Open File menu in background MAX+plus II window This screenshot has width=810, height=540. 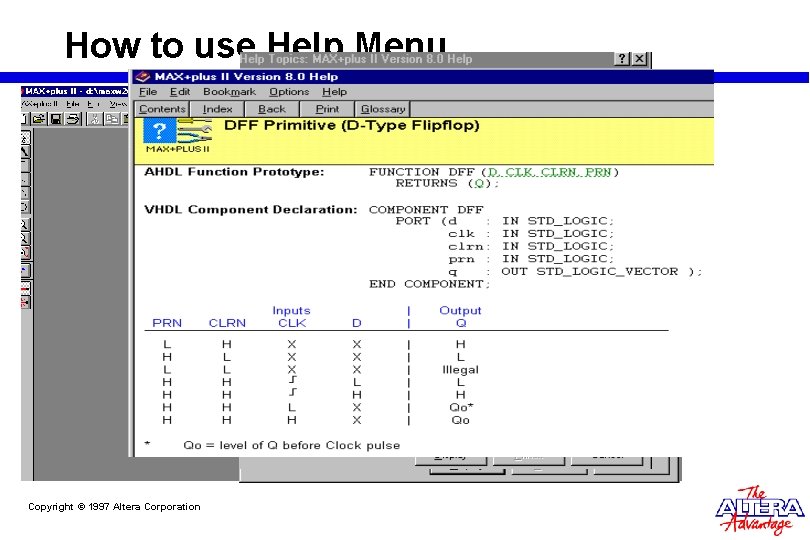(x=73, y=104)
